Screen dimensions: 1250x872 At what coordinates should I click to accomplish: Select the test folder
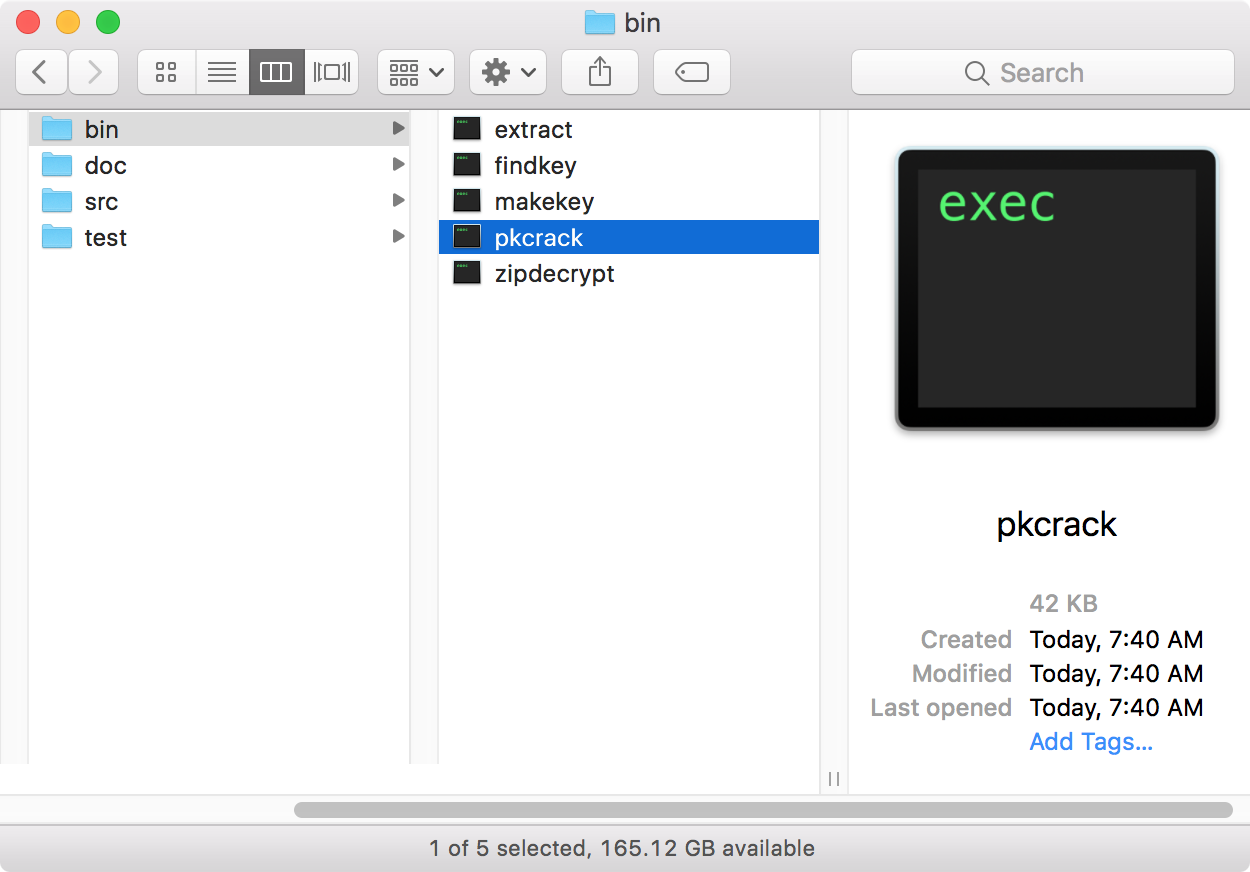click(105, 237)
